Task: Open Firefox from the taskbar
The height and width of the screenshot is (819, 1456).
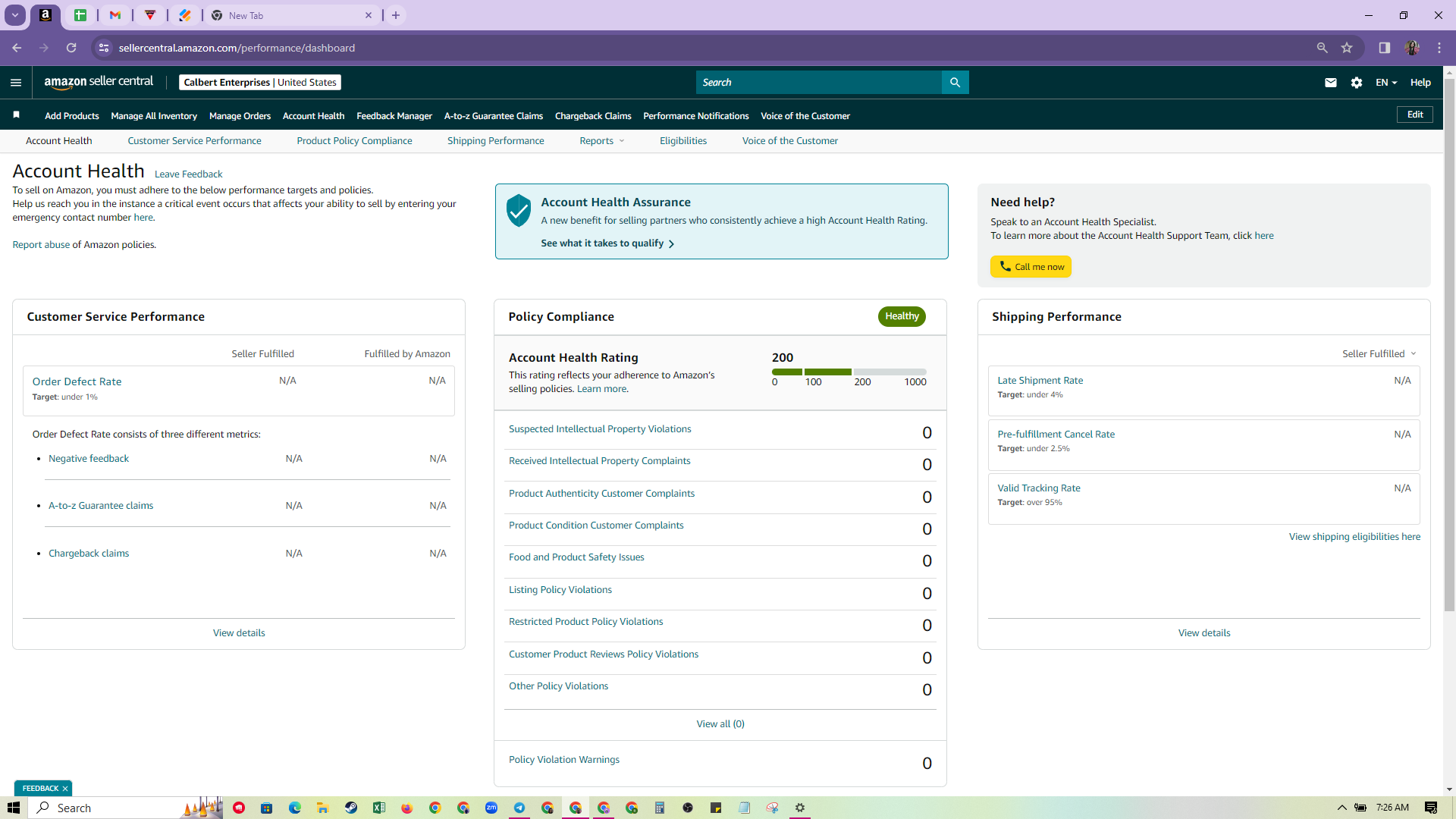Action: coord(406,808)
